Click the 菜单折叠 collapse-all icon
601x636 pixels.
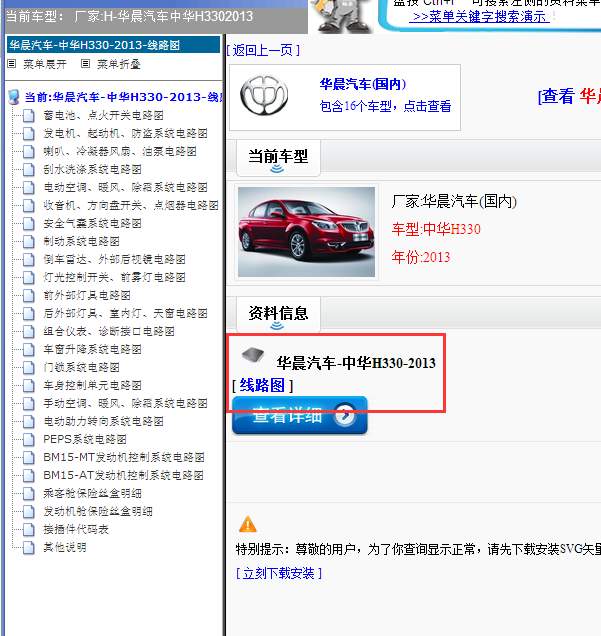click(x=85, y=64)
